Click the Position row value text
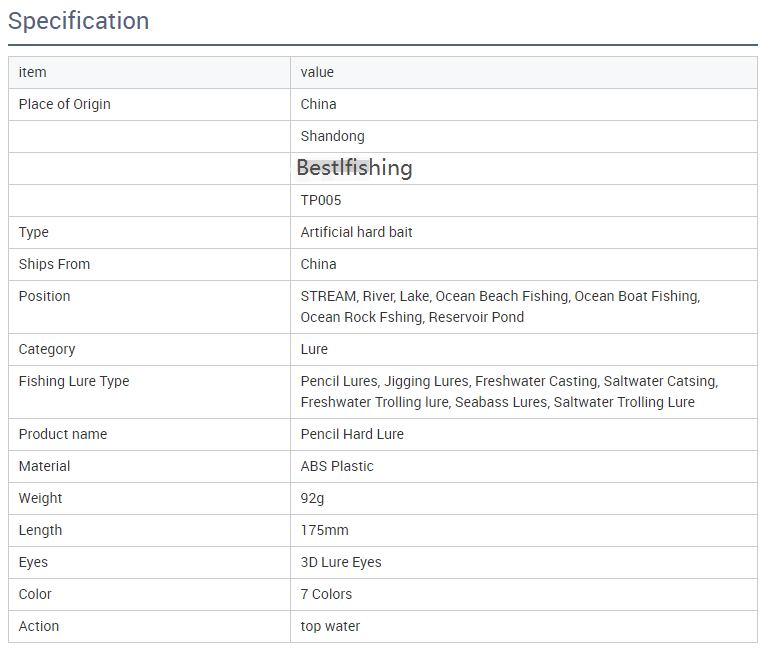Viewport: 767px width, 654px height. (x=500, y=307)
